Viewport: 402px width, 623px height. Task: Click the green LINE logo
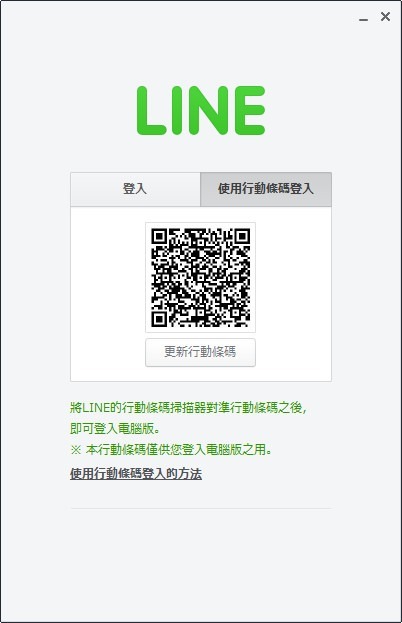pos(201,110)
